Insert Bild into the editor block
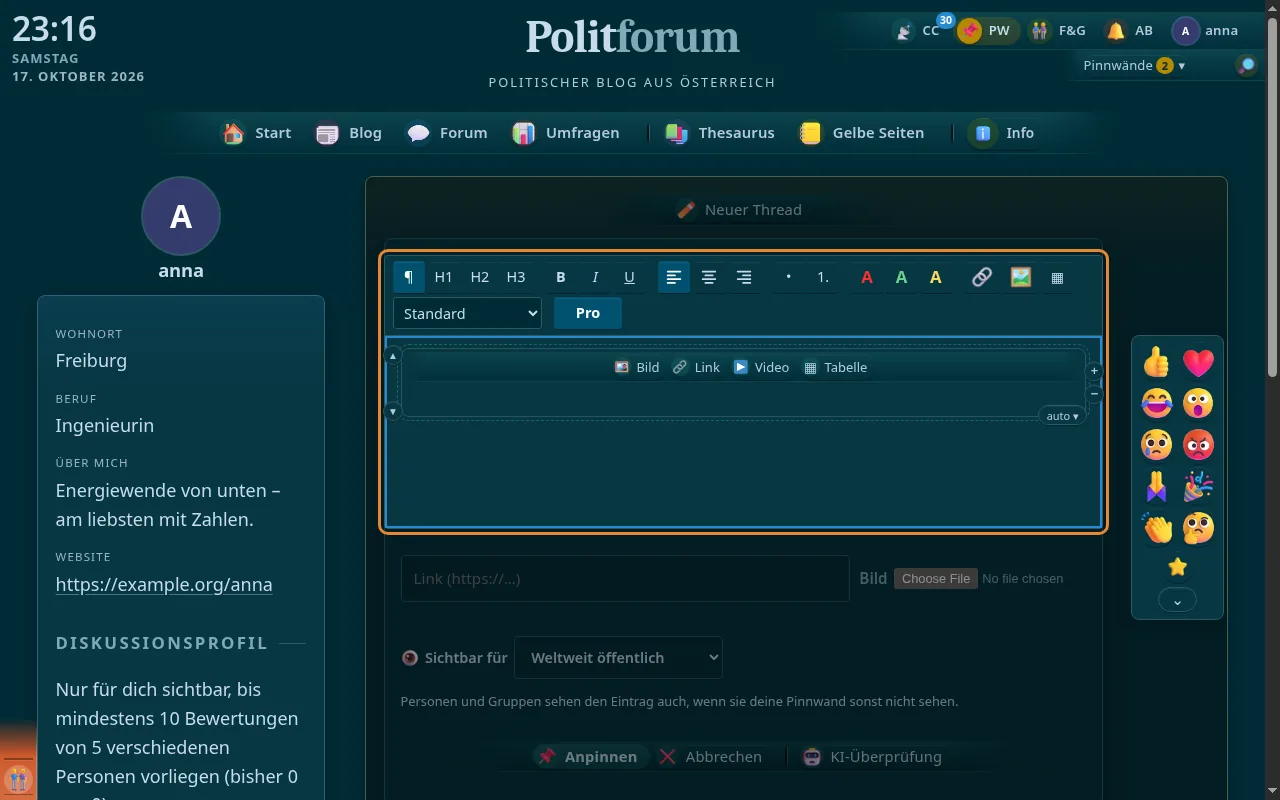 tap(637, 367)
